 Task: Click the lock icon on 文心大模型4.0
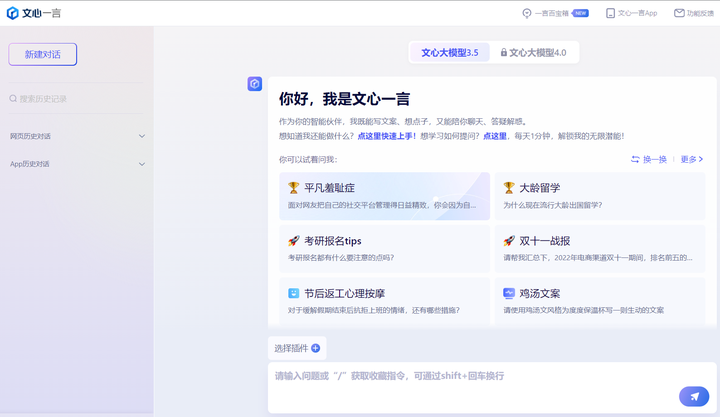504,52
